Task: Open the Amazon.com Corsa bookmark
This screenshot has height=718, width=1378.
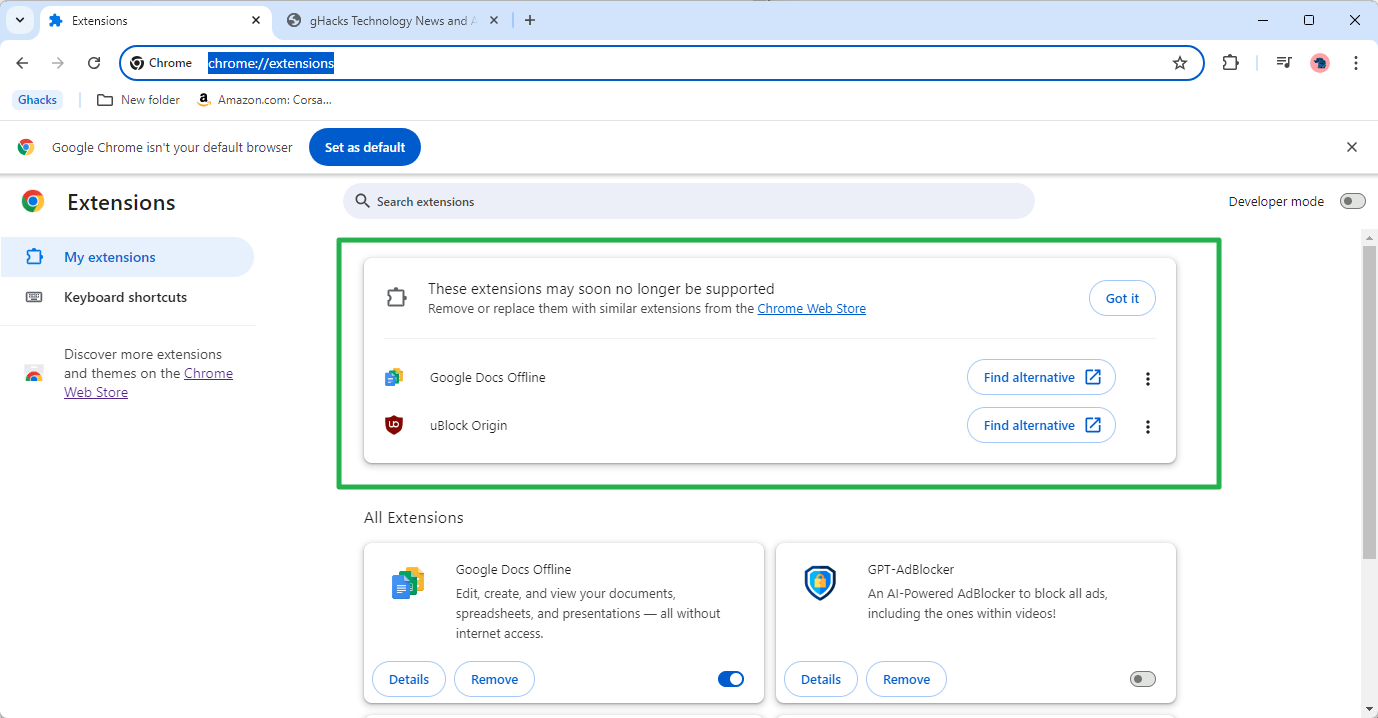Action: click(x=264, y=100)
